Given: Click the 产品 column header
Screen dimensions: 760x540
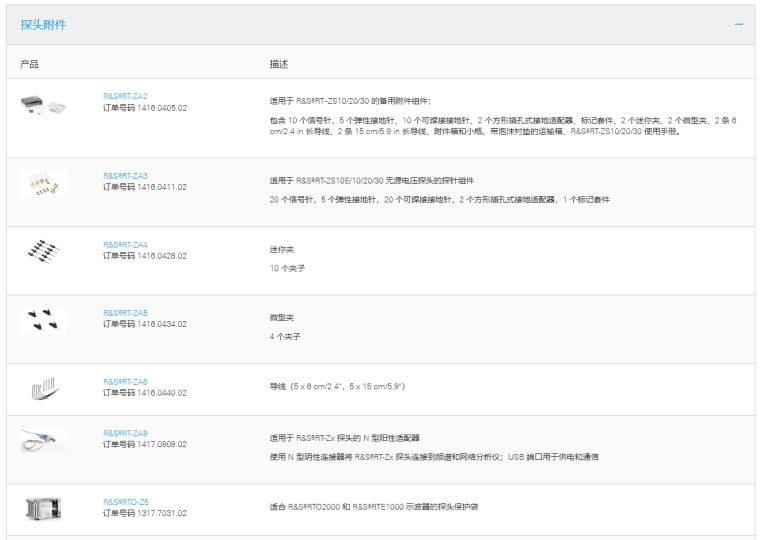Looking at the screenshot, I should [x=30, y=63].
